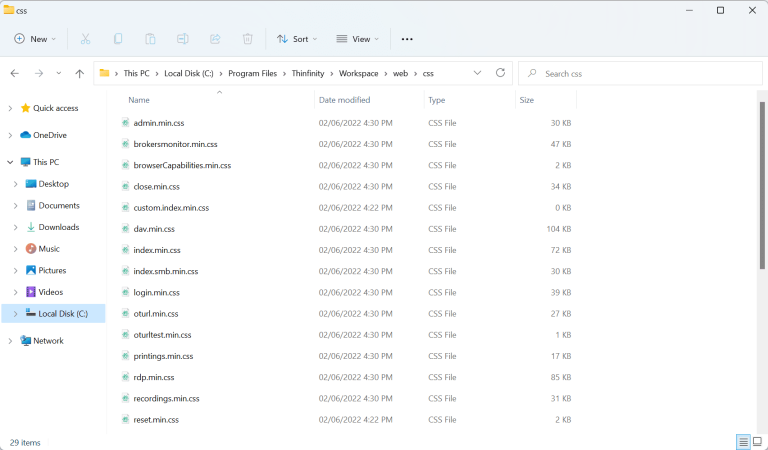
Task: Switch to details view in status bar
Action: [x=743, y=442]
